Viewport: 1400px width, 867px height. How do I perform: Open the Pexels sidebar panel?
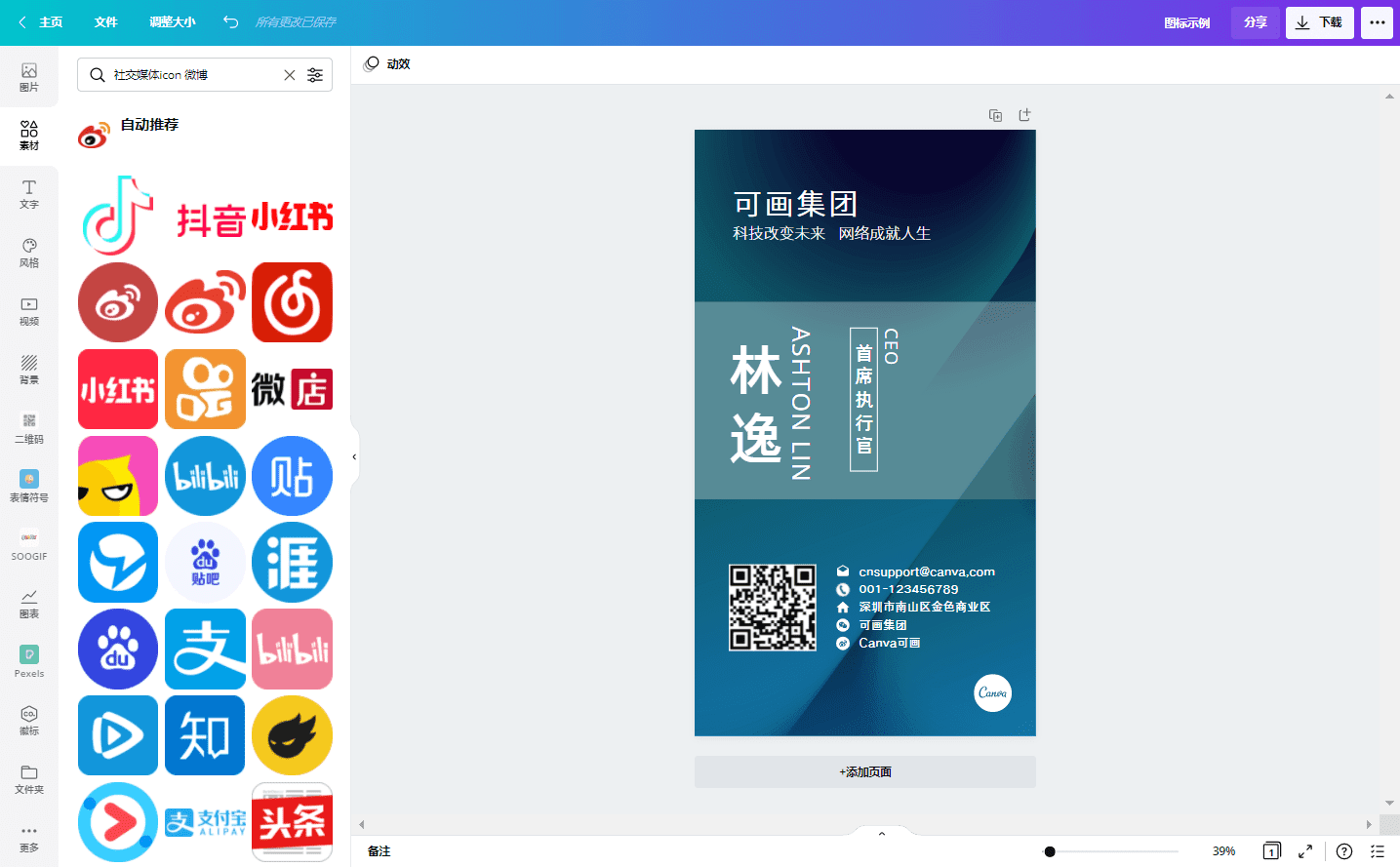tap(29, 662)
